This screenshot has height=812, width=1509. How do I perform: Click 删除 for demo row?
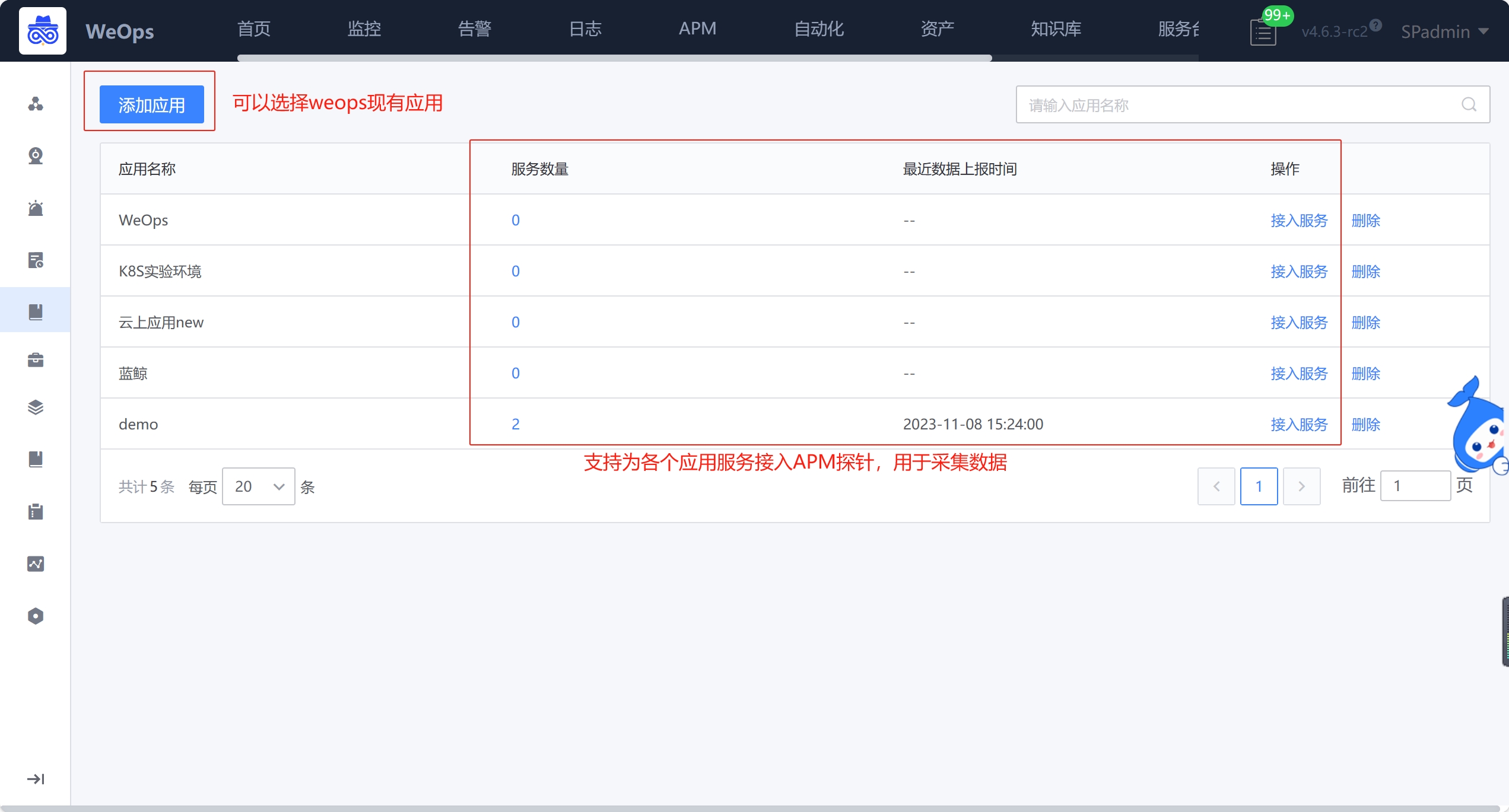[x=1365, y=424]
